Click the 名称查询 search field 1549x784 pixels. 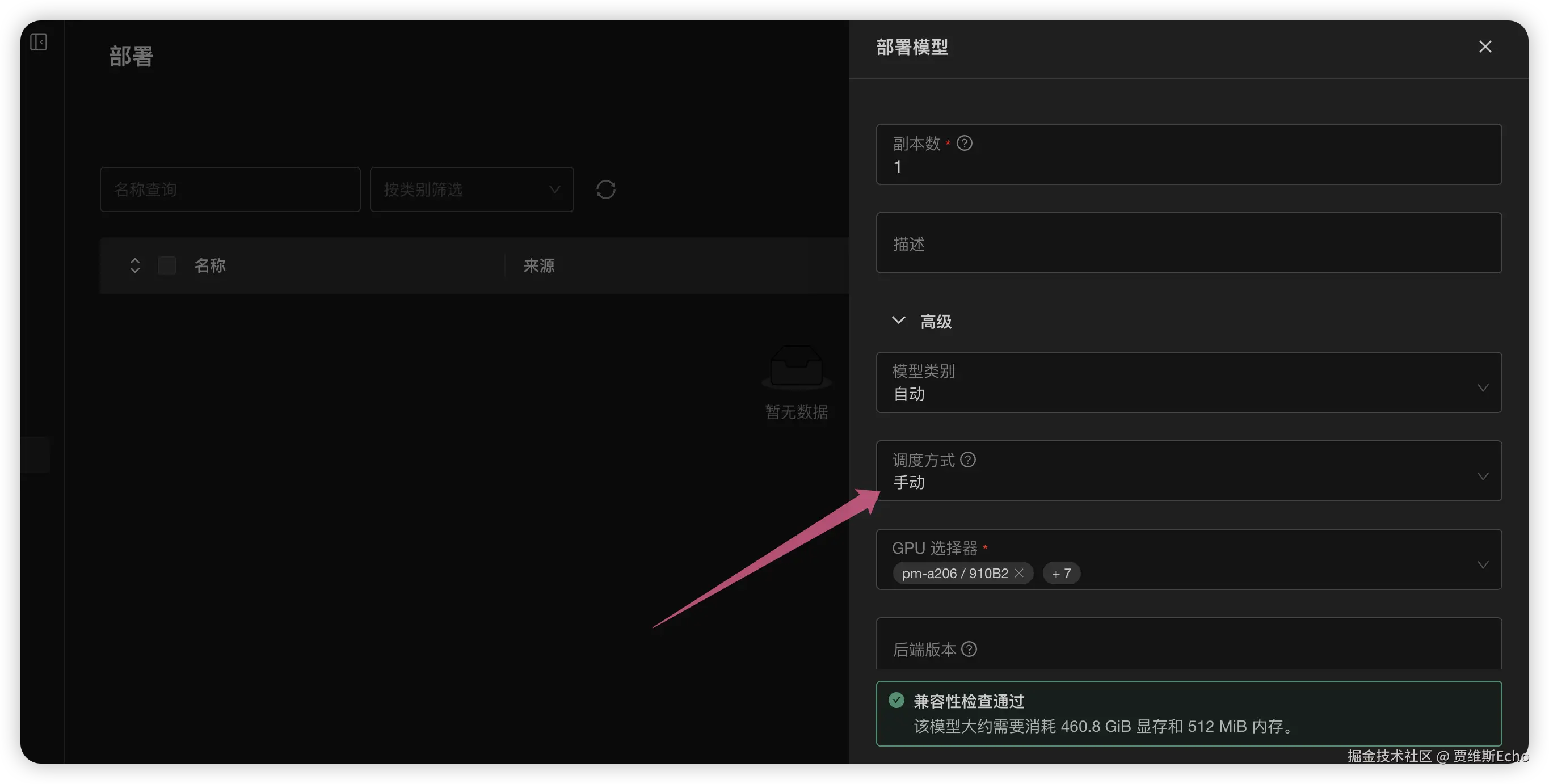click(230, 189)
